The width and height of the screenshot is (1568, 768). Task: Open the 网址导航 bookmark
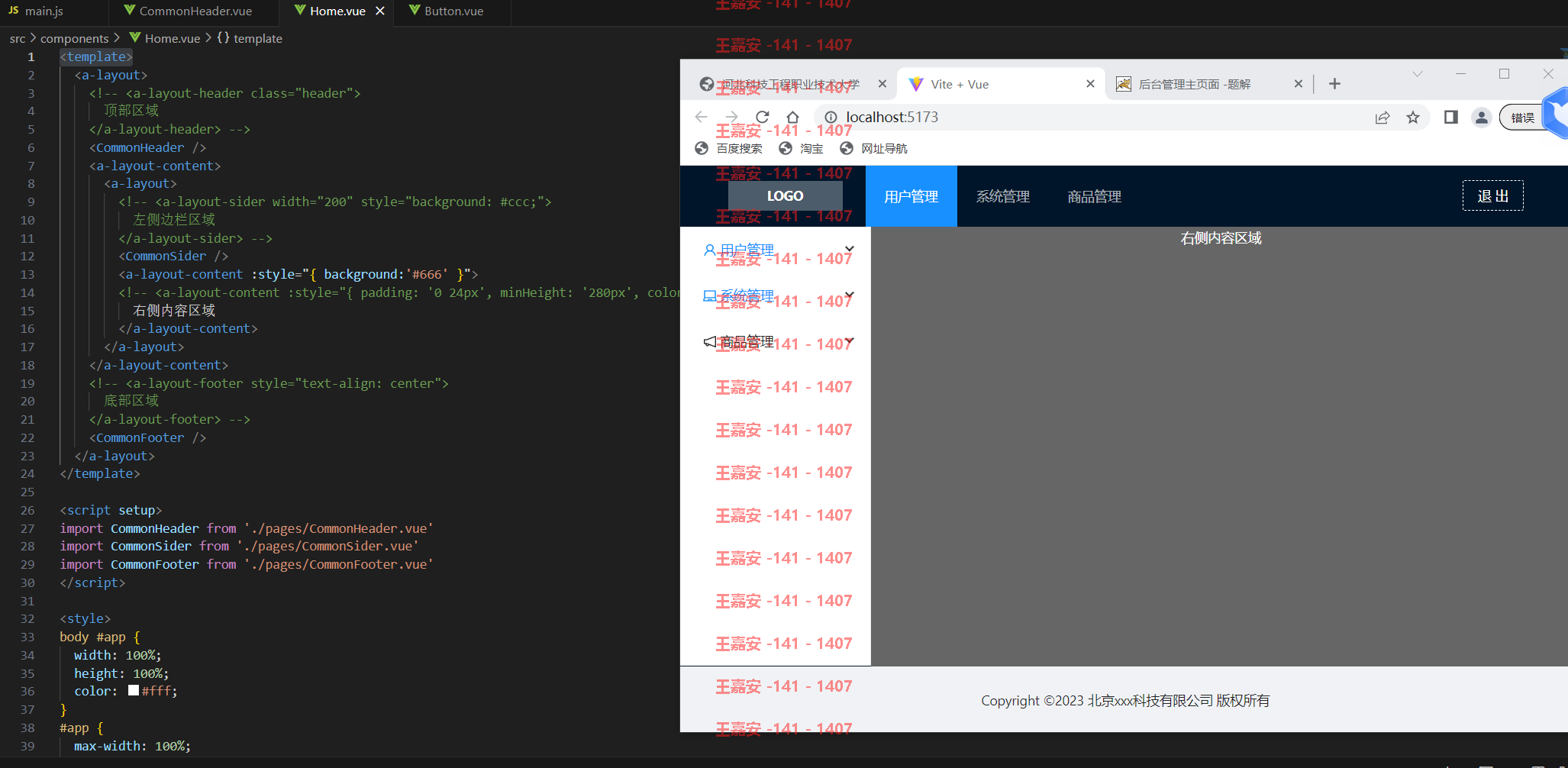[x=874, y=148]
